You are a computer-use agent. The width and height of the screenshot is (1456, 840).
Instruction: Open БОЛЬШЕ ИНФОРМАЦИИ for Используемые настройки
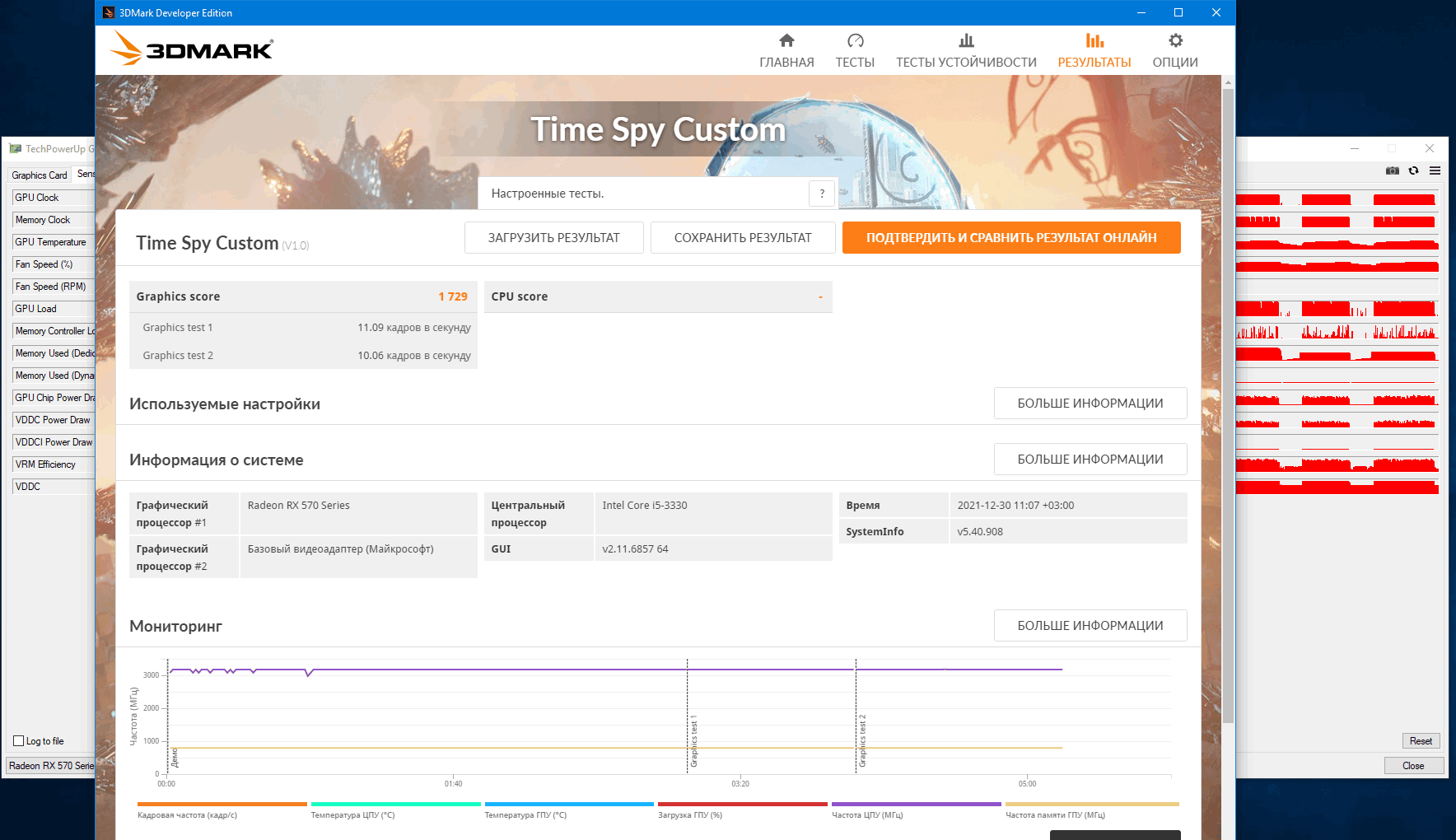(1090, 404)
